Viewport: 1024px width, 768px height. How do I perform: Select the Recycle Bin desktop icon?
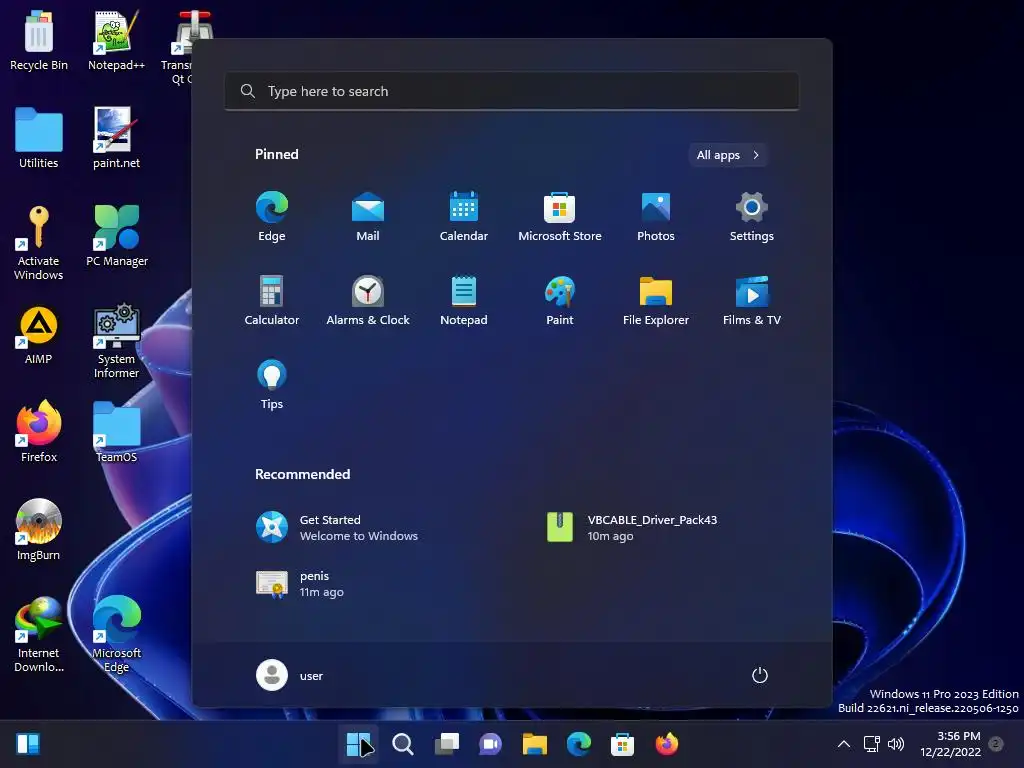click(39, 40)
